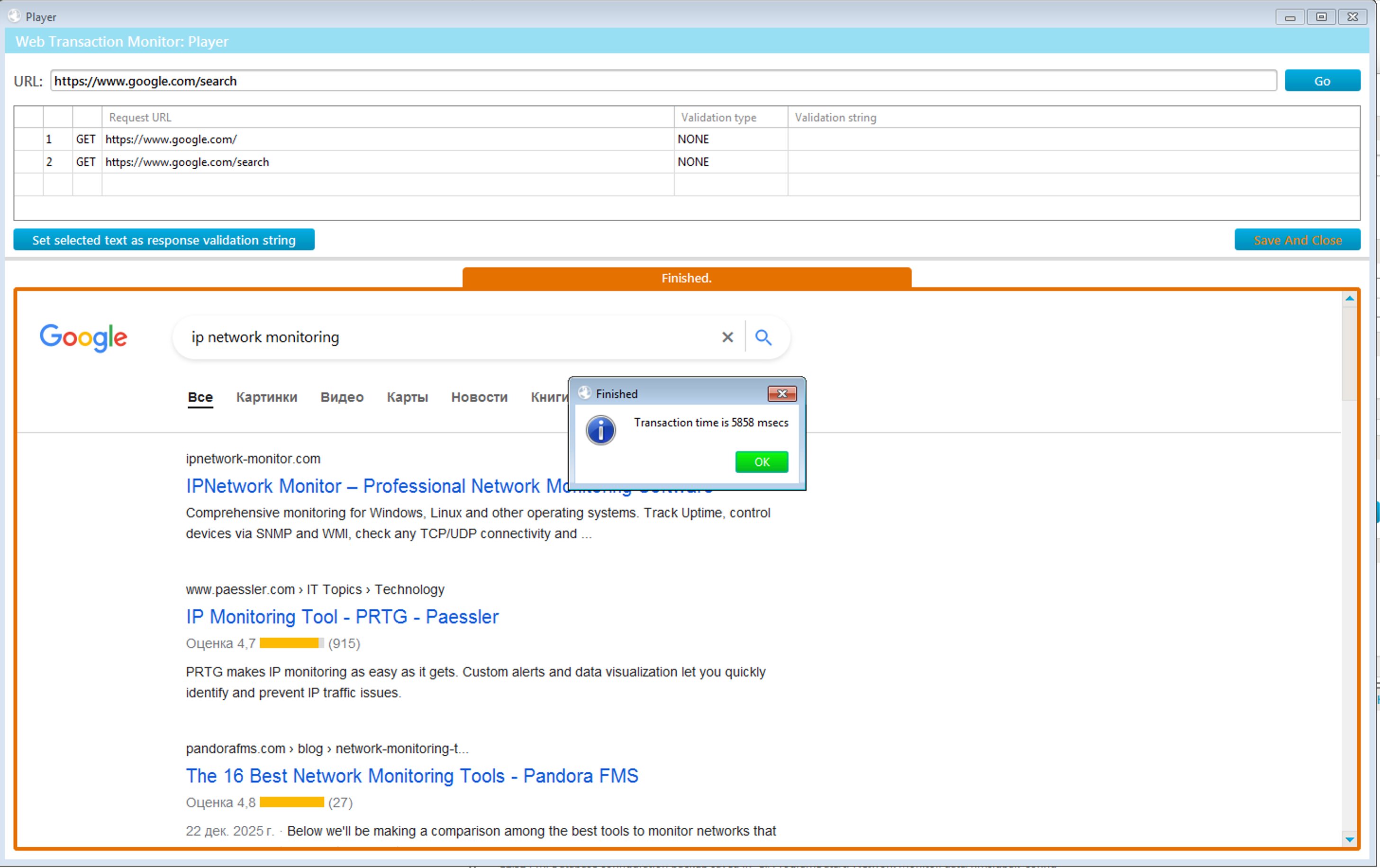The width and height of the screenshot is (1380, 868).
Task: Click the vertical scrollbar thumb in browser pane
Action: tap(1350, 353)
